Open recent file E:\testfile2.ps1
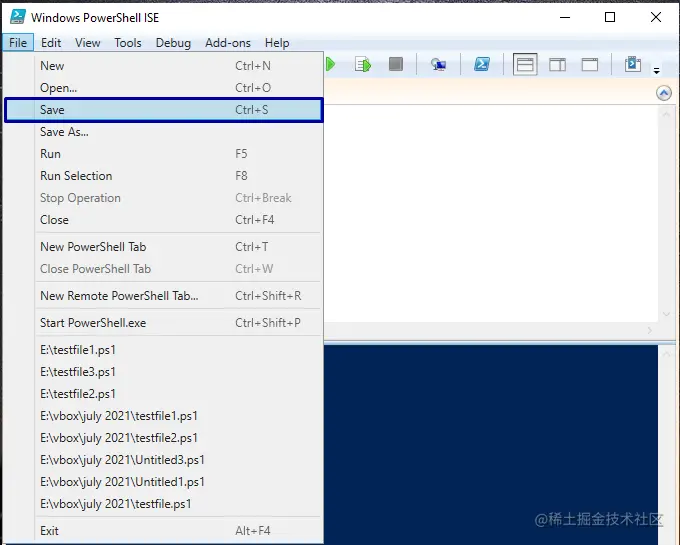The height and width of the screenshot is (545, 680). [x=163, y=394]
